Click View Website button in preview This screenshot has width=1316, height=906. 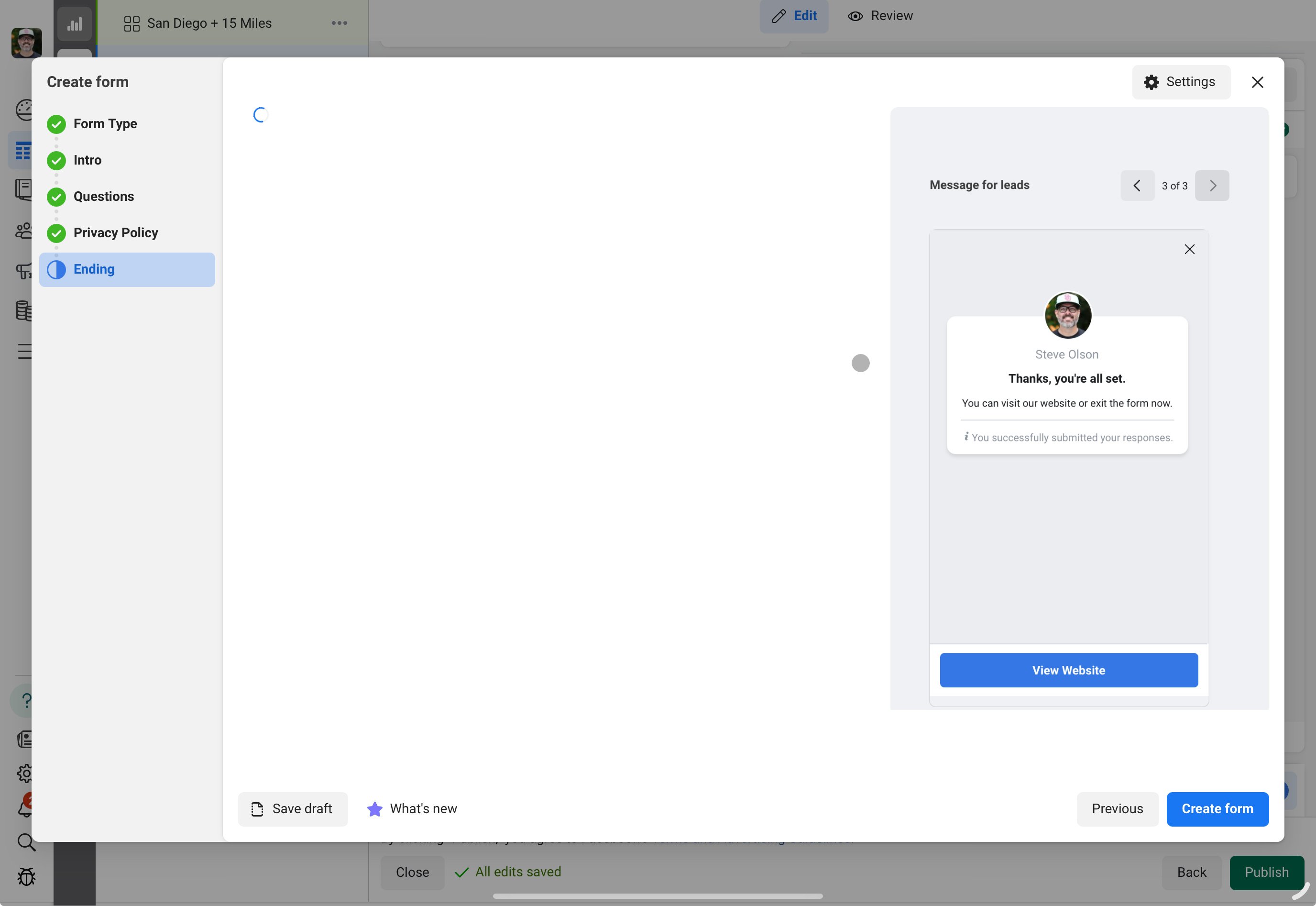(x=1068, y=671)
